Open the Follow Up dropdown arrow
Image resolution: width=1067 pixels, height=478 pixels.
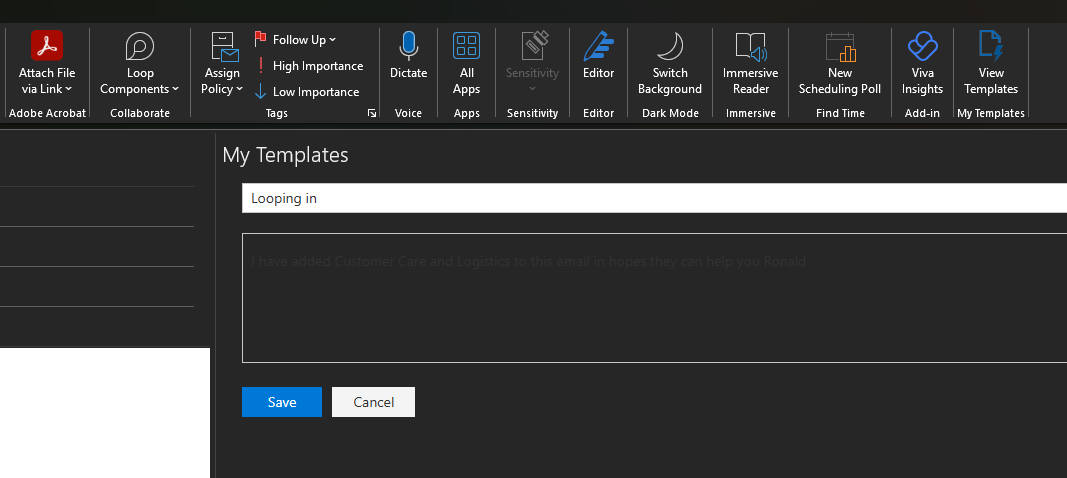coord(332,40)
